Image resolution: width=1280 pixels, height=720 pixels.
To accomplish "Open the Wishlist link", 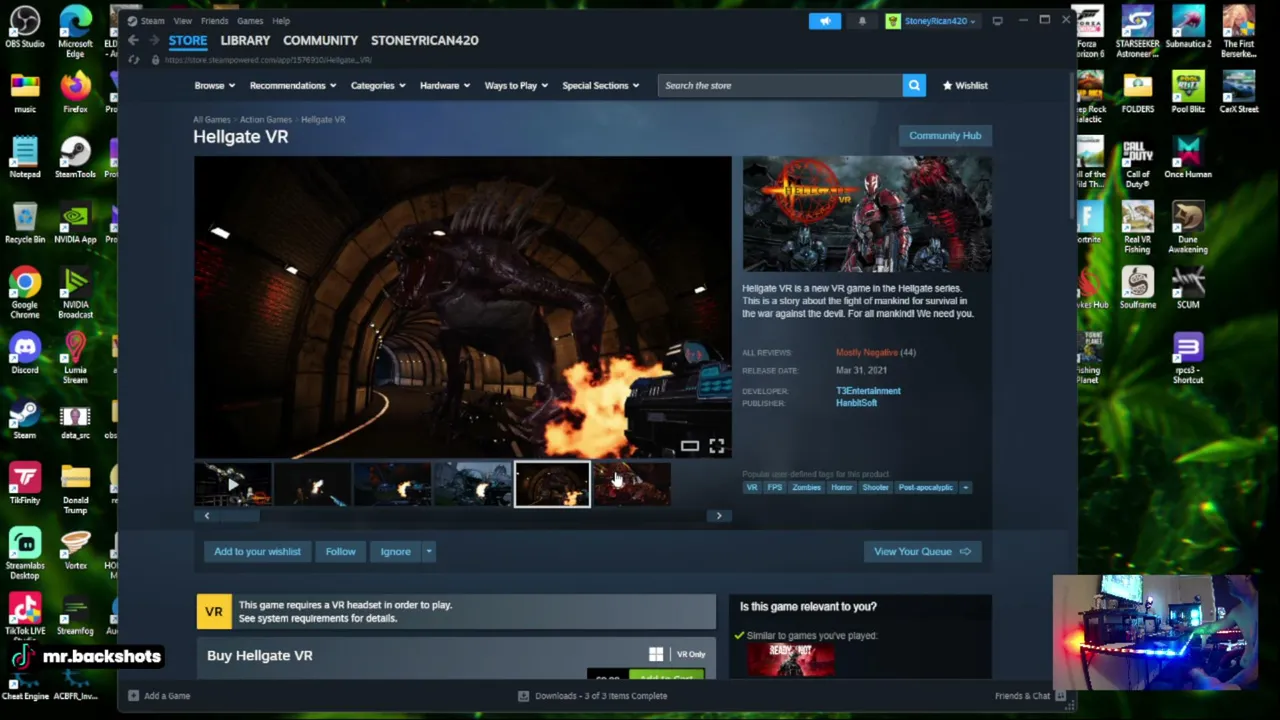I will (x=965, y=85).
